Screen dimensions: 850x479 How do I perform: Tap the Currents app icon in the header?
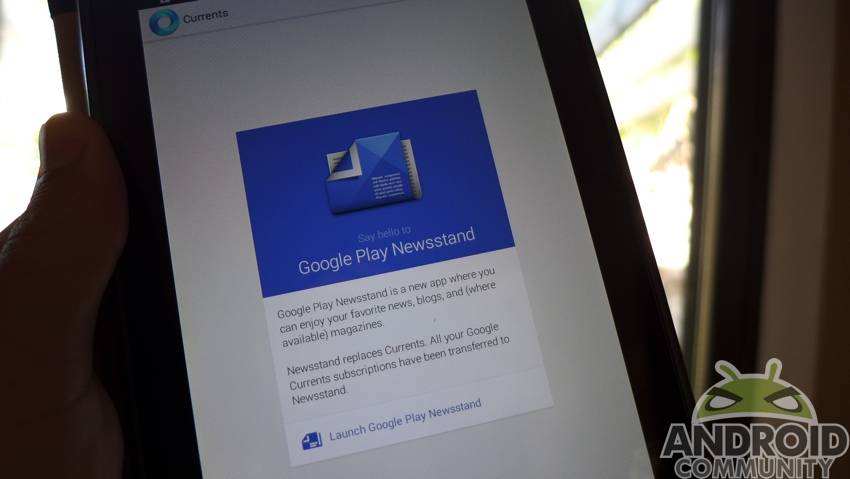[x=164, y=22]
